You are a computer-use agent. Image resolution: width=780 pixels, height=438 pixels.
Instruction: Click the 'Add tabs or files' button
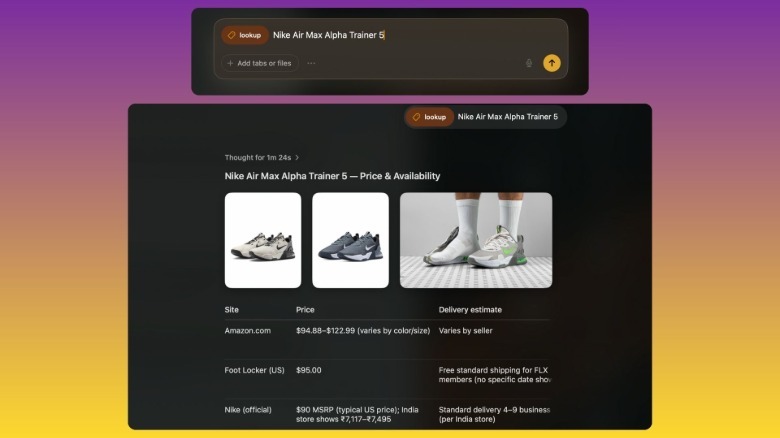pos(260,63)
